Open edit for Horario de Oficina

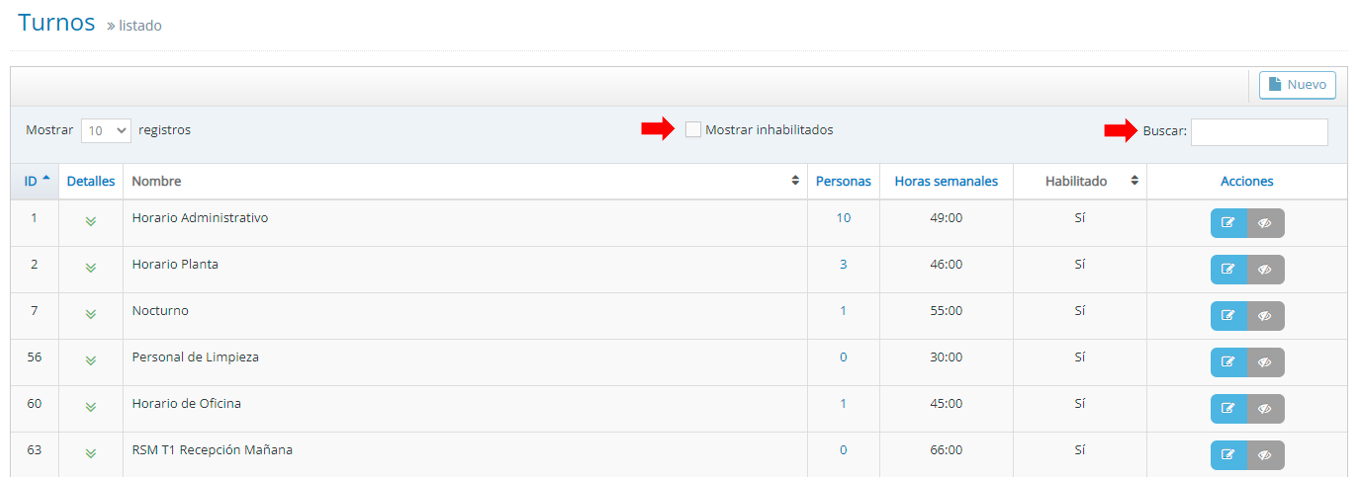coord(1228,408)
